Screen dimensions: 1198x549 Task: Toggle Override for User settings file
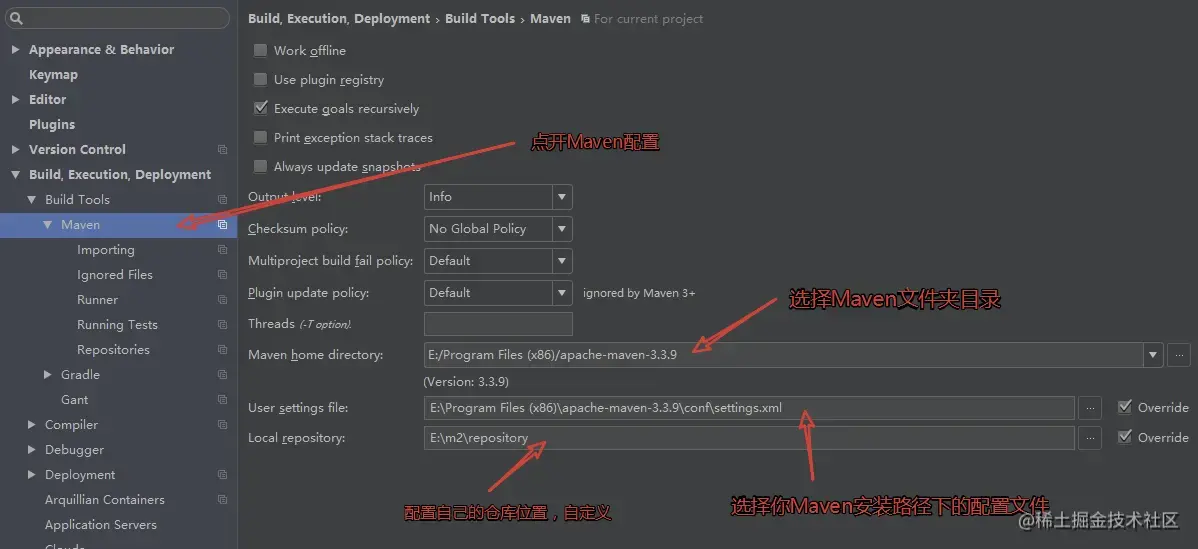coord(1125,408)
